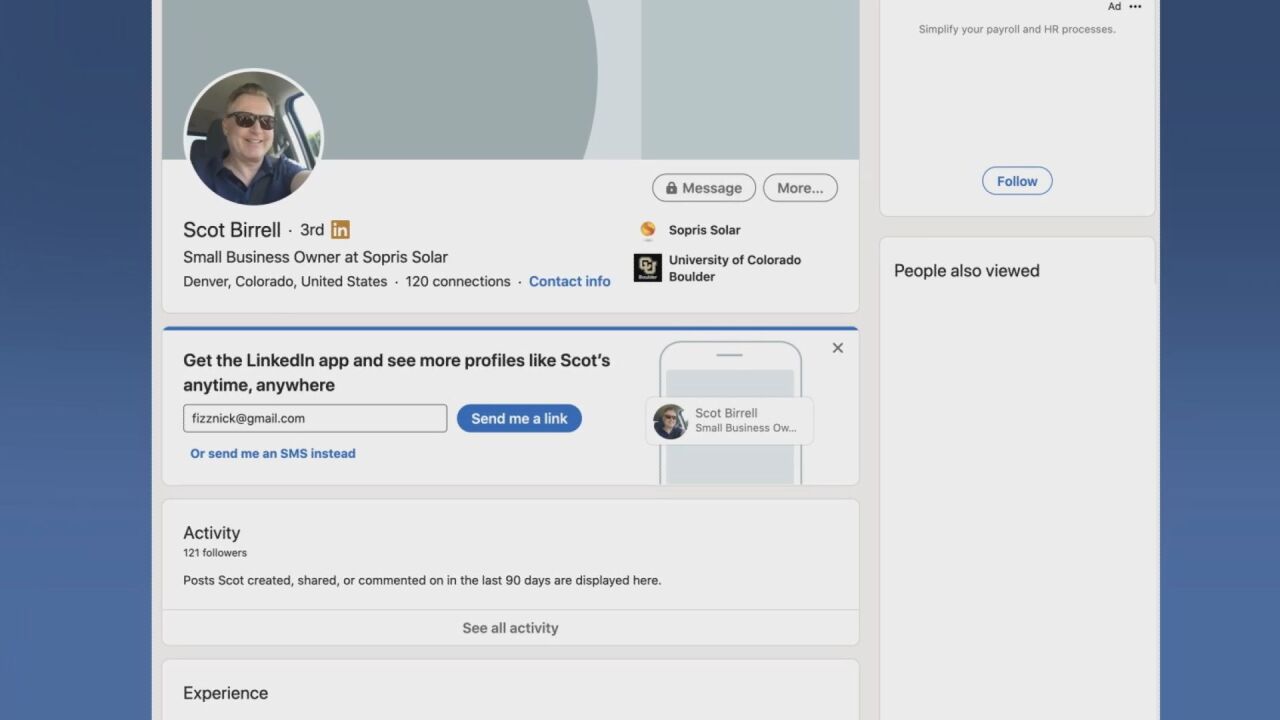Click the Activity section heading
The image size is (1280, 720).
[212, 533]
